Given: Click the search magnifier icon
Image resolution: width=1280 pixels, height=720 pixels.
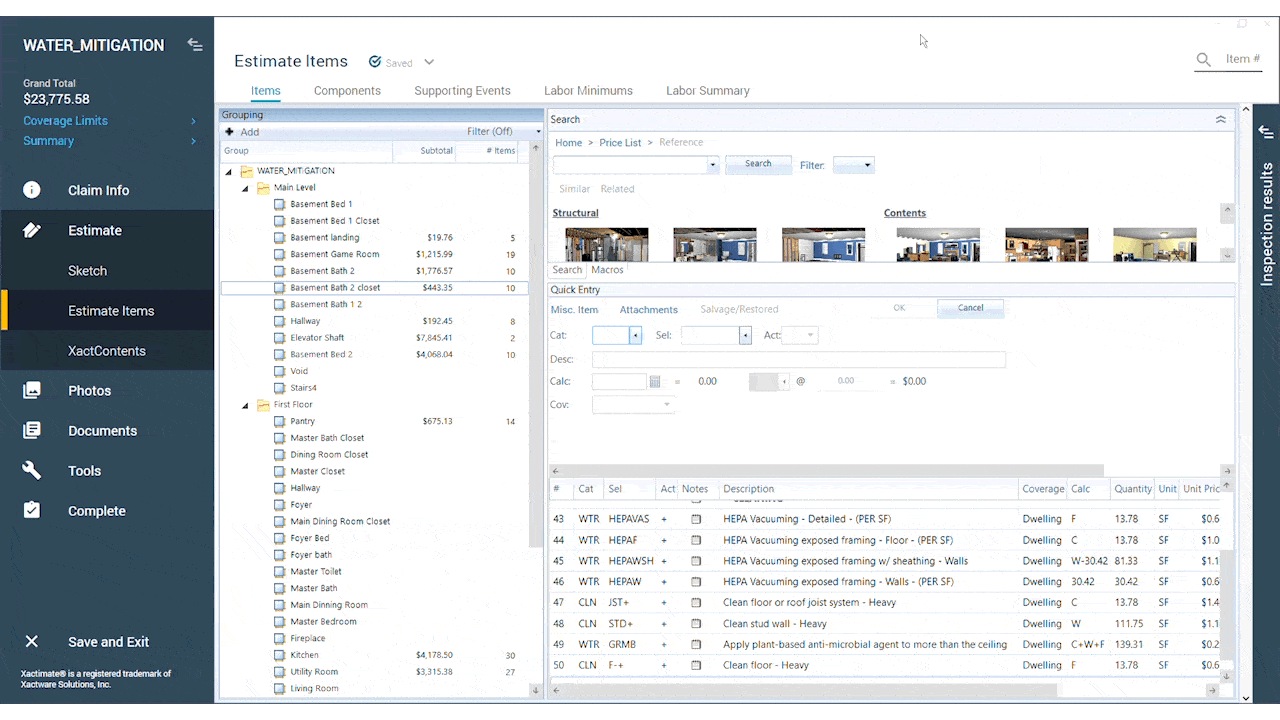Looking at the screenshot, I should [x=1204, y=61].
